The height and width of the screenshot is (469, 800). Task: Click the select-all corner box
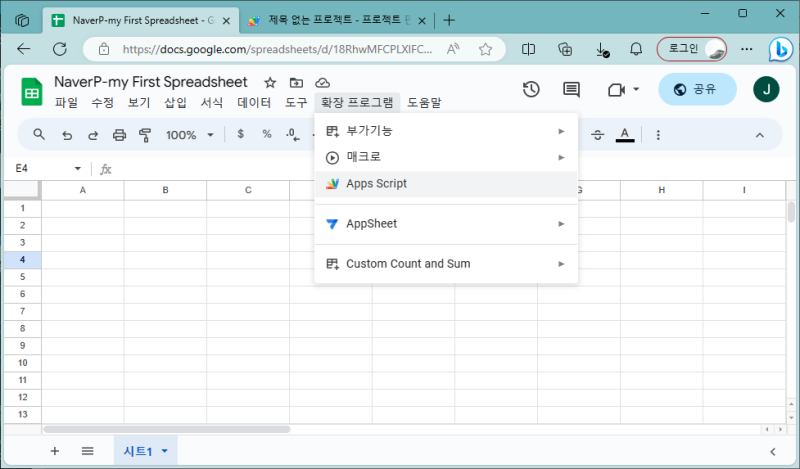click(22, 189)
